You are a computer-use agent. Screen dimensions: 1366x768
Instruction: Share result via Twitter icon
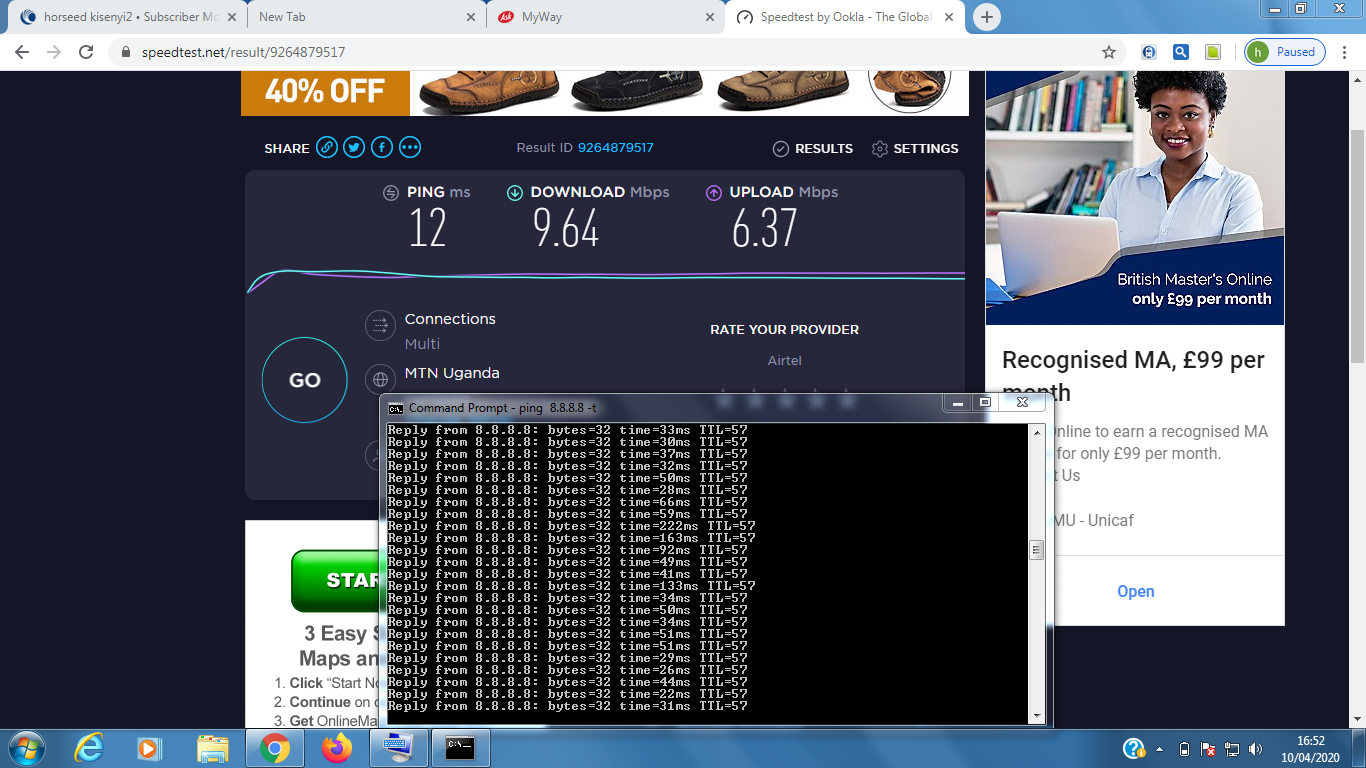(x=354, y=148)
